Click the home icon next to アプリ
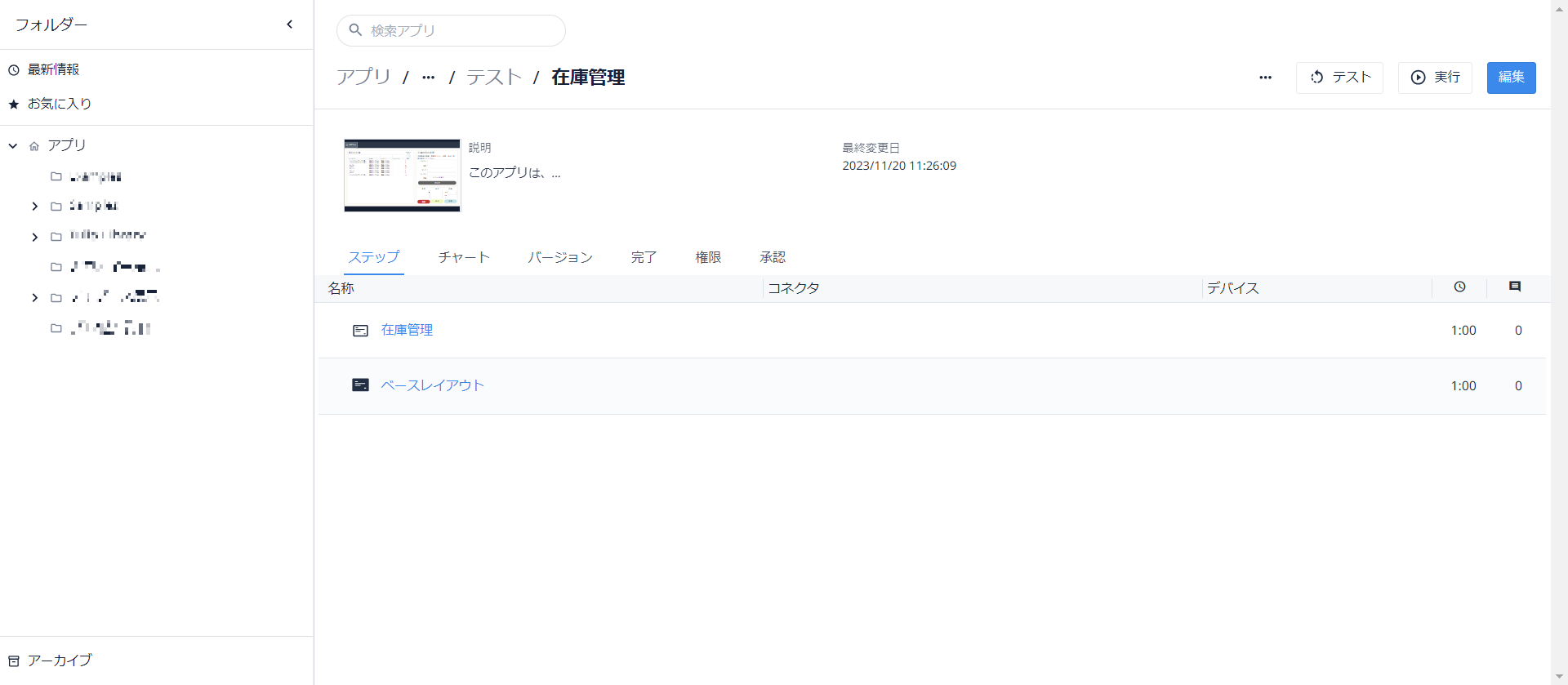1568x685 pixels. tap(34, 146)
